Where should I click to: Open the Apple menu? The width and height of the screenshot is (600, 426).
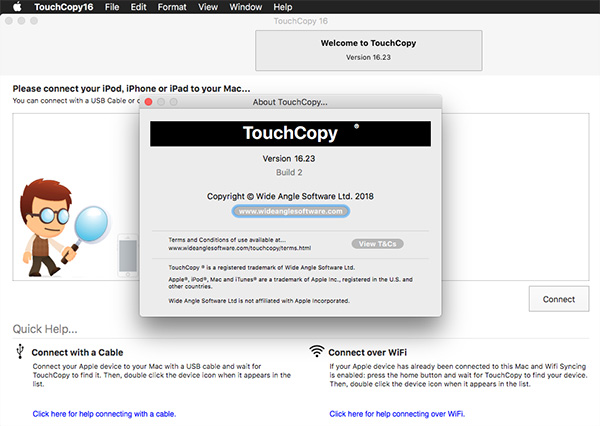click(x=17, y=7)
